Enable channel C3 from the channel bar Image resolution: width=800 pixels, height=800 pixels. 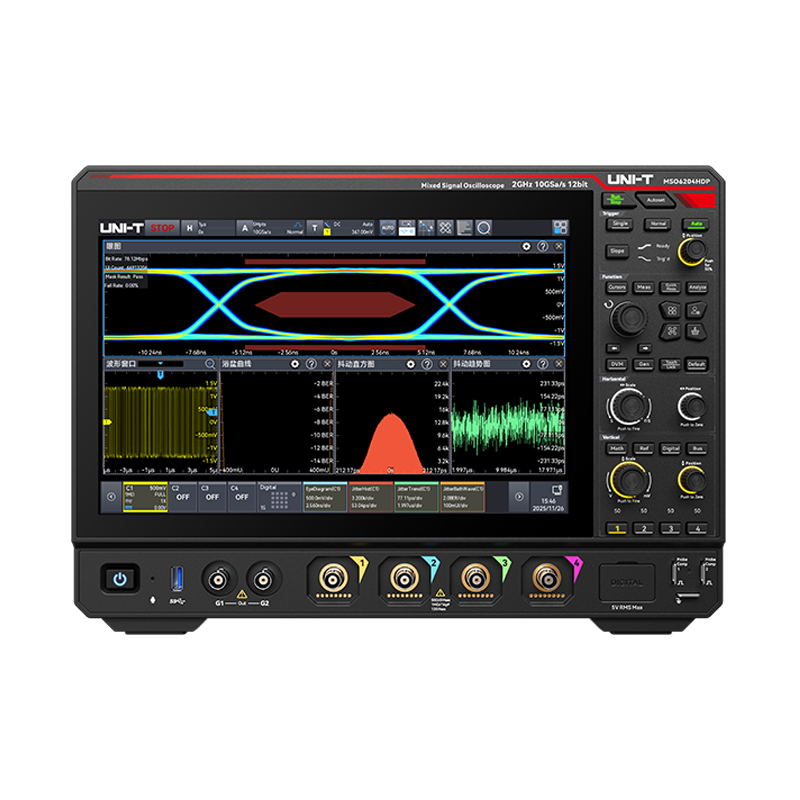(x=212, y=495)
